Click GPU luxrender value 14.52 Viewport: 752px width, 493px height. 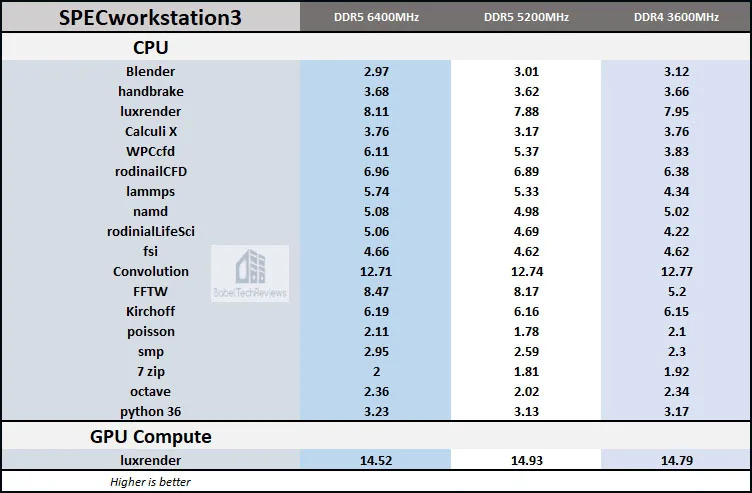click(x=376, y=460)
